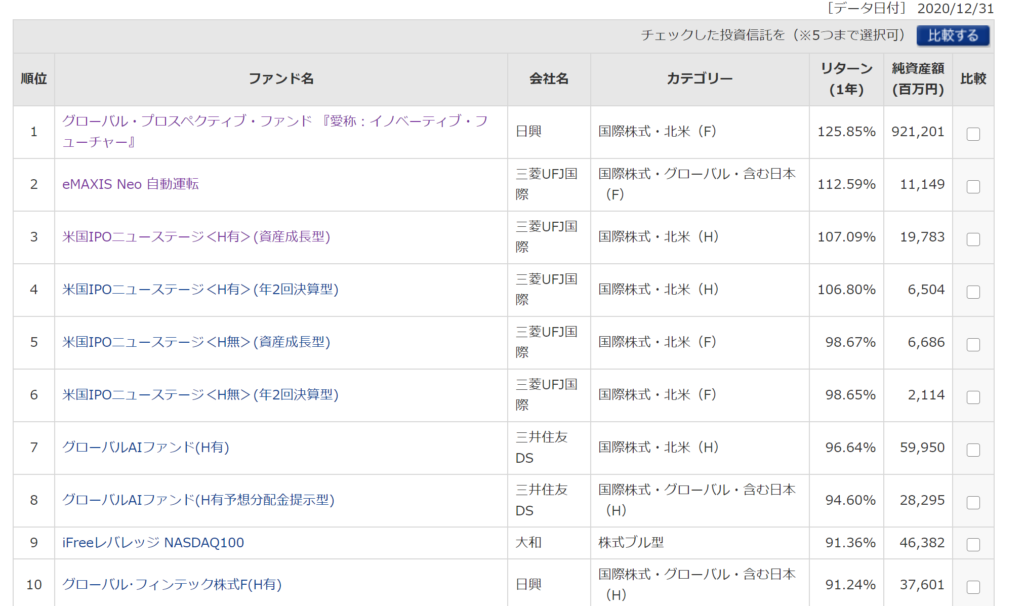The height and width of the screenshot is (606, 1024).
Task: Check compare box for iFreeレバレッジ NASDAQ100
Action: (973, 545)
